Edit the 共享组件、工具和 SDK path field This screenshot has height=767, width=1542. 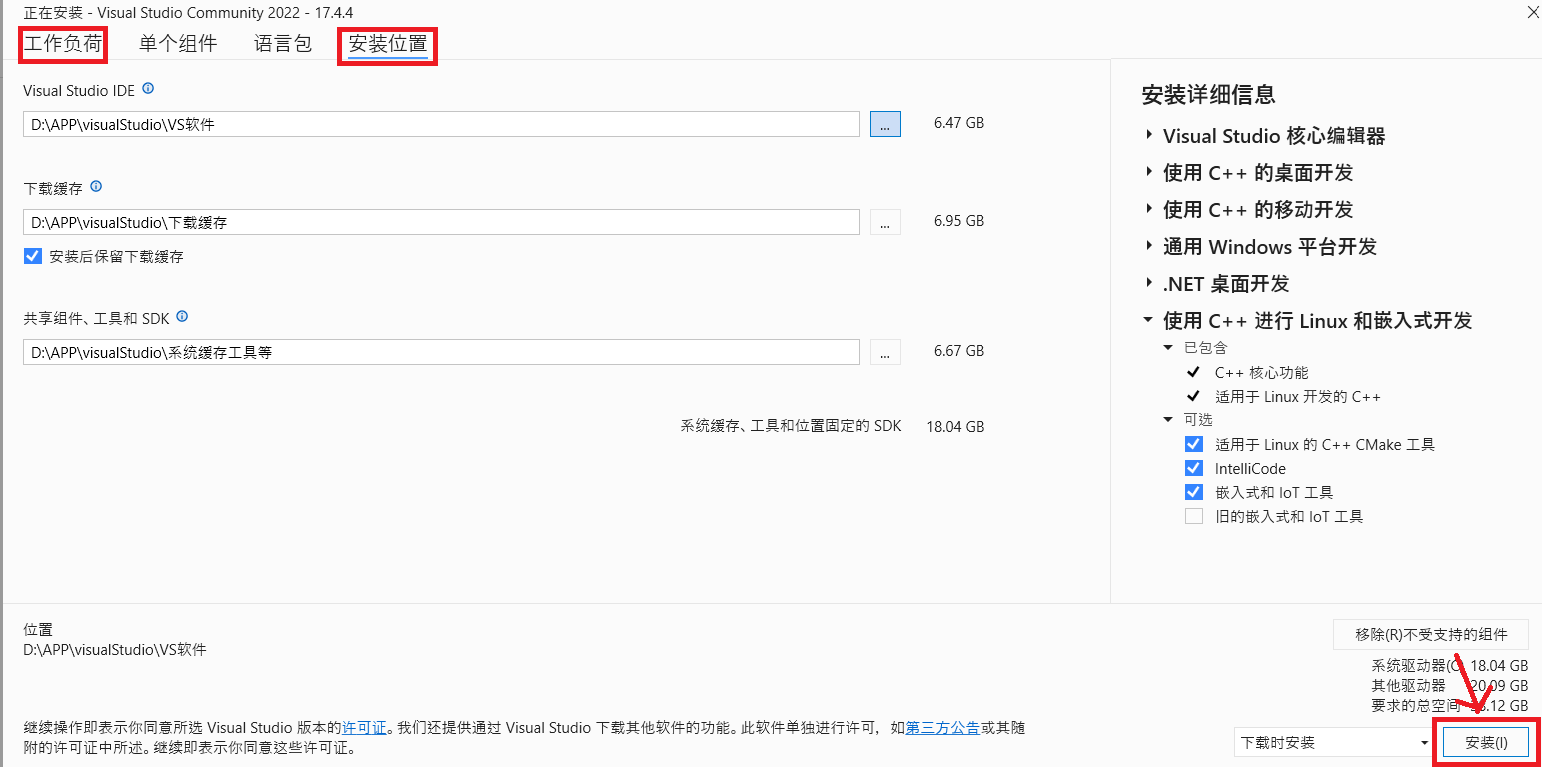coord(441,352)
